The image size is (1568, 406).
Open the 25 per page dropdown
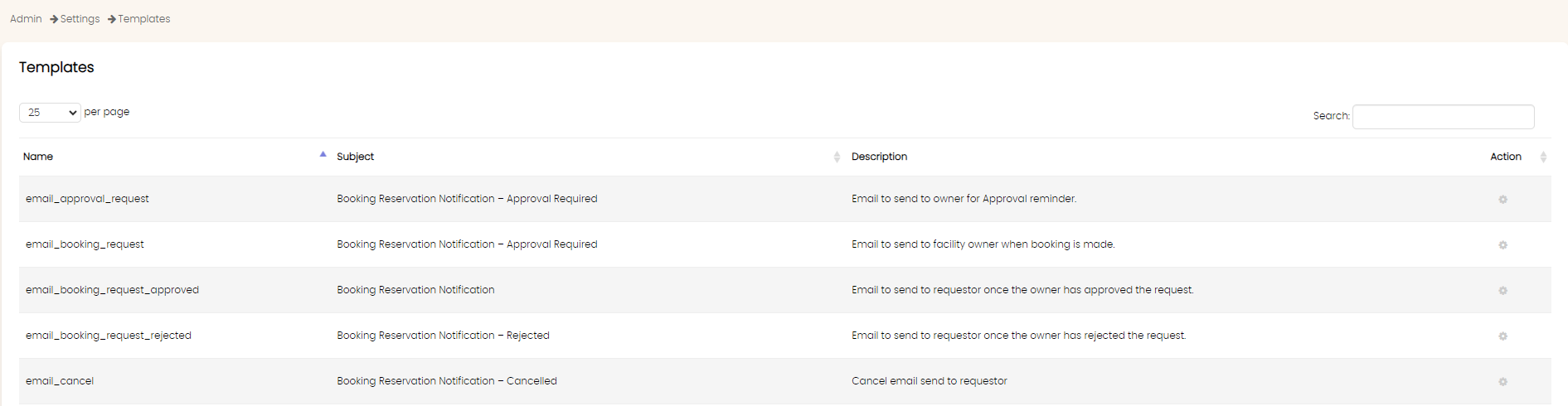point(50,113)
